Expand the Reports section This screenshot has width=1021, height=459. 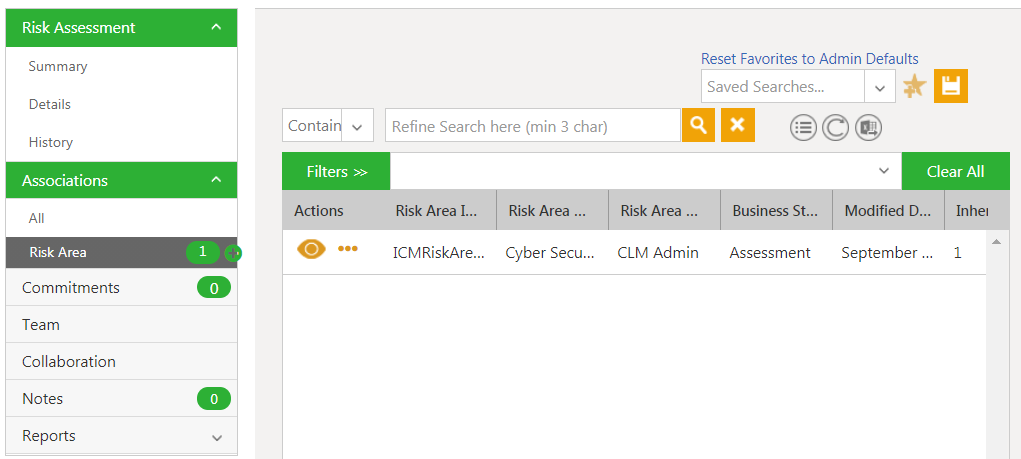pos(217,437)
